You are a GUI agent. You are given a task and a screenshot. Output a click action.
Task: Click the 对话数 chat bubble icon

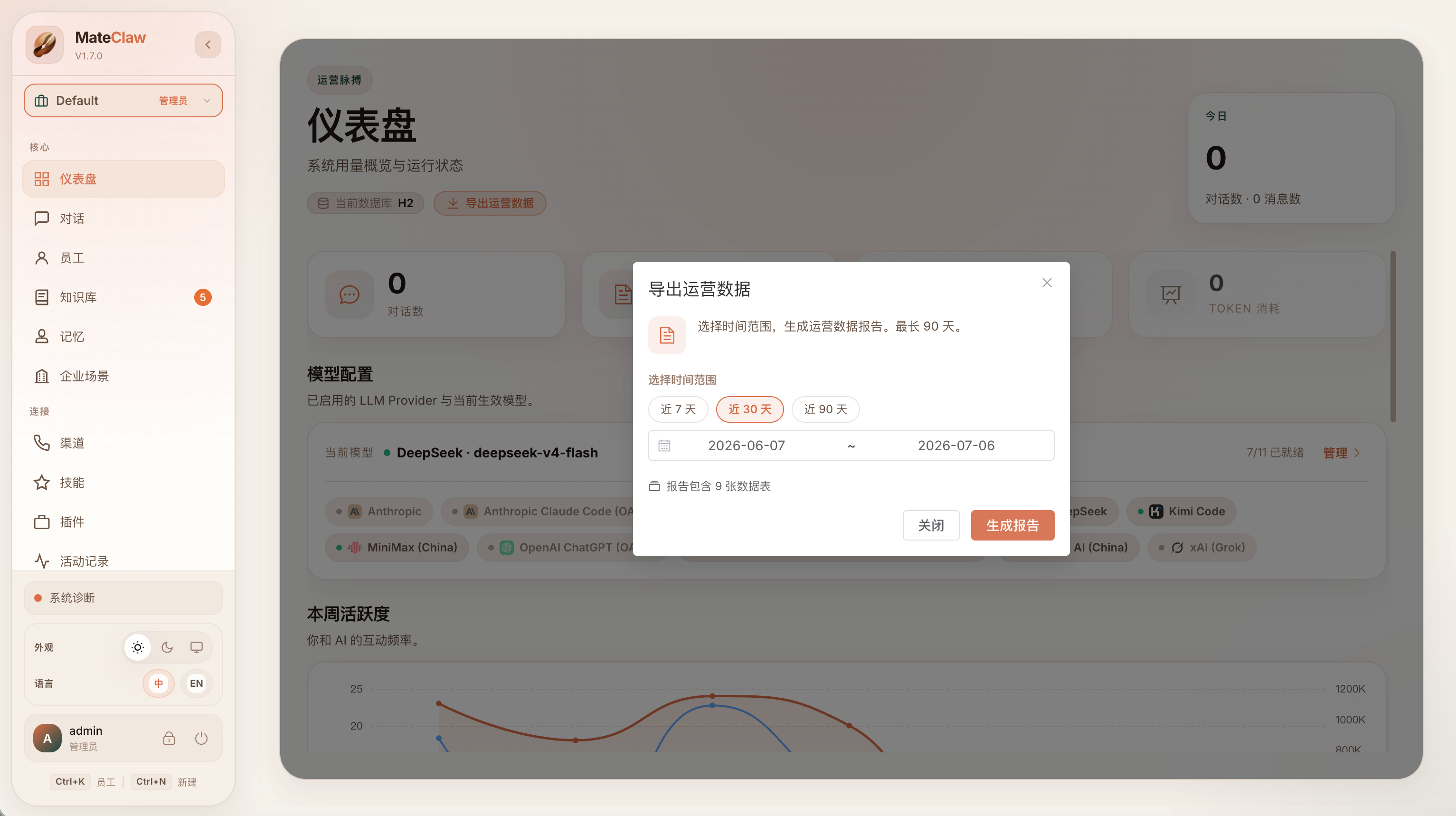point(350,294)
